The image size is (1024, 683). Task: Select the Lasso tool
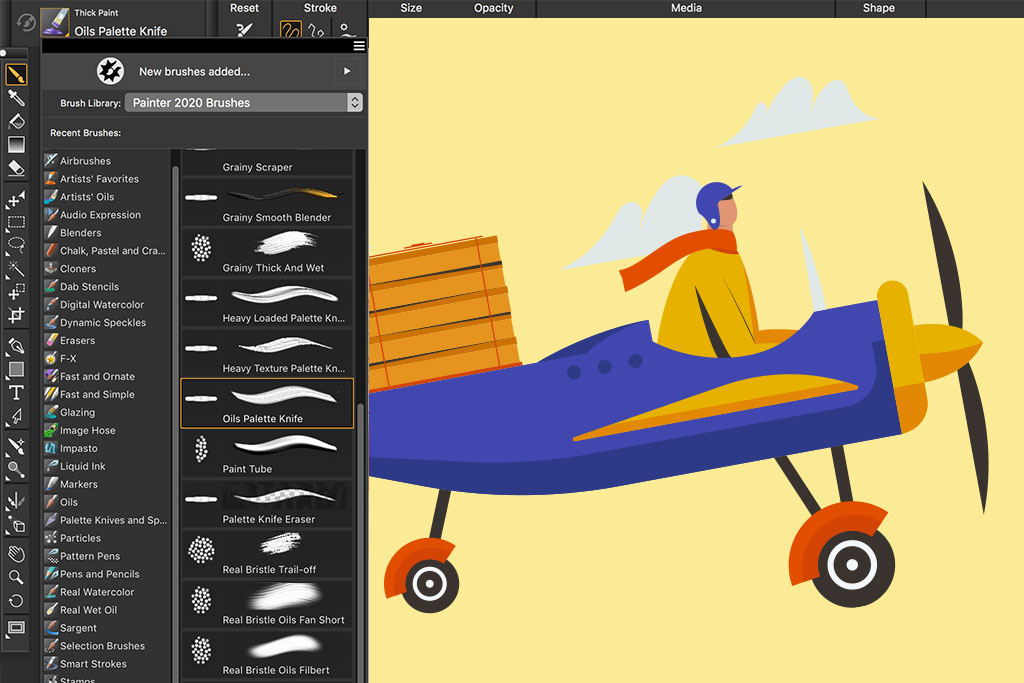(x=16, y=246)
